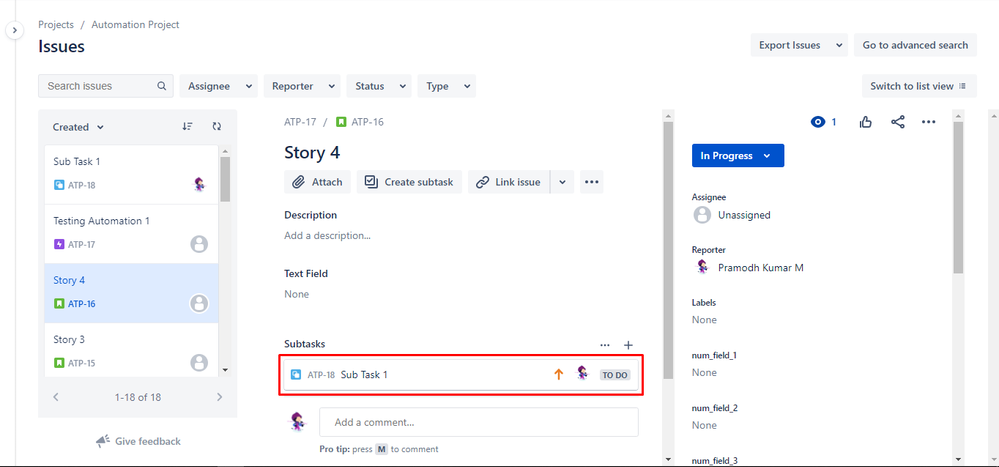Viewport: 999px width, 467px height.
Task: Click the share issue icon
Action: coord(898,122)
